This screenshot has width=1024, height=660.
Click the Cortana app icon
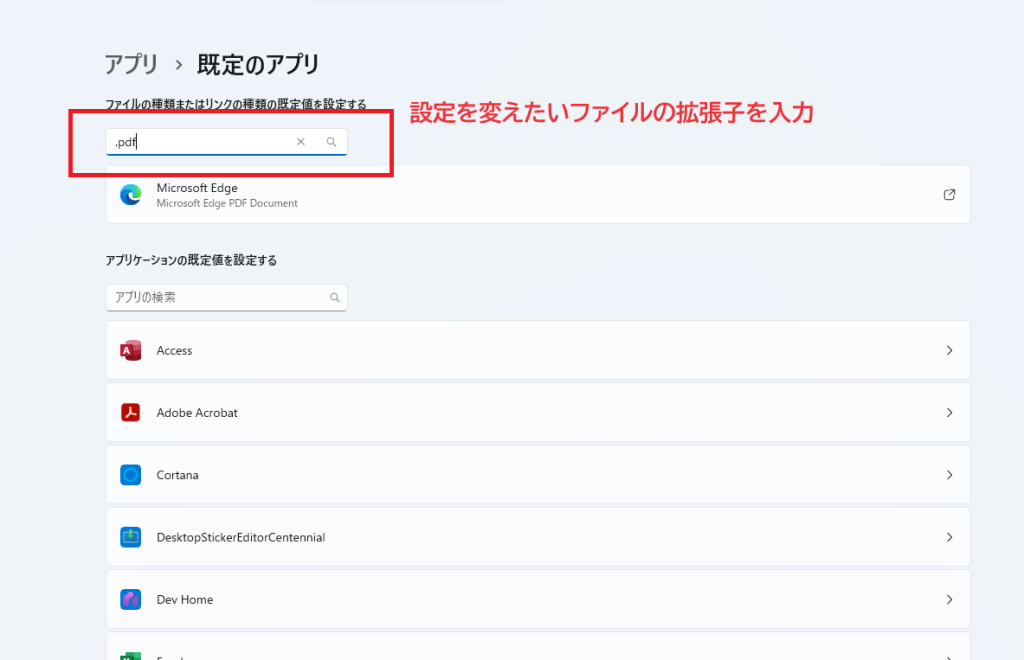click(131, 475)
